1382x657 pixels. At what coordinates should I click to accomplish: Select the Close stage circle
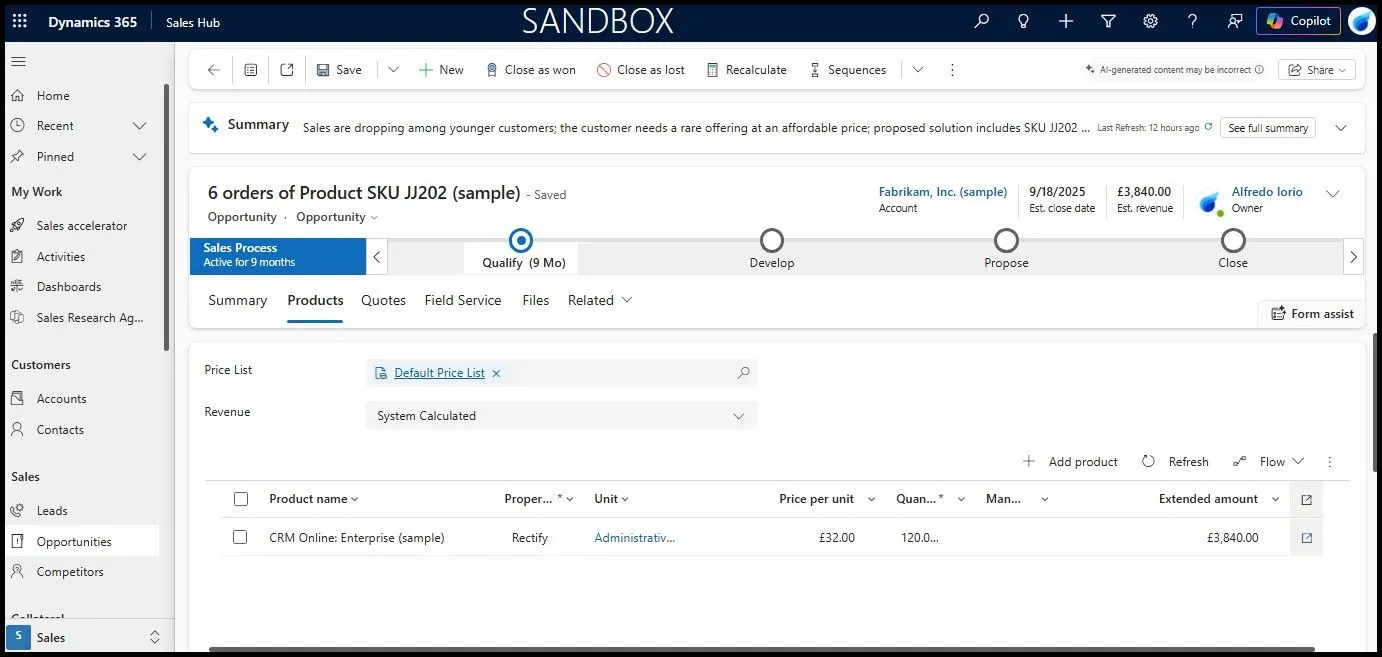click(x=1233, y=240)
